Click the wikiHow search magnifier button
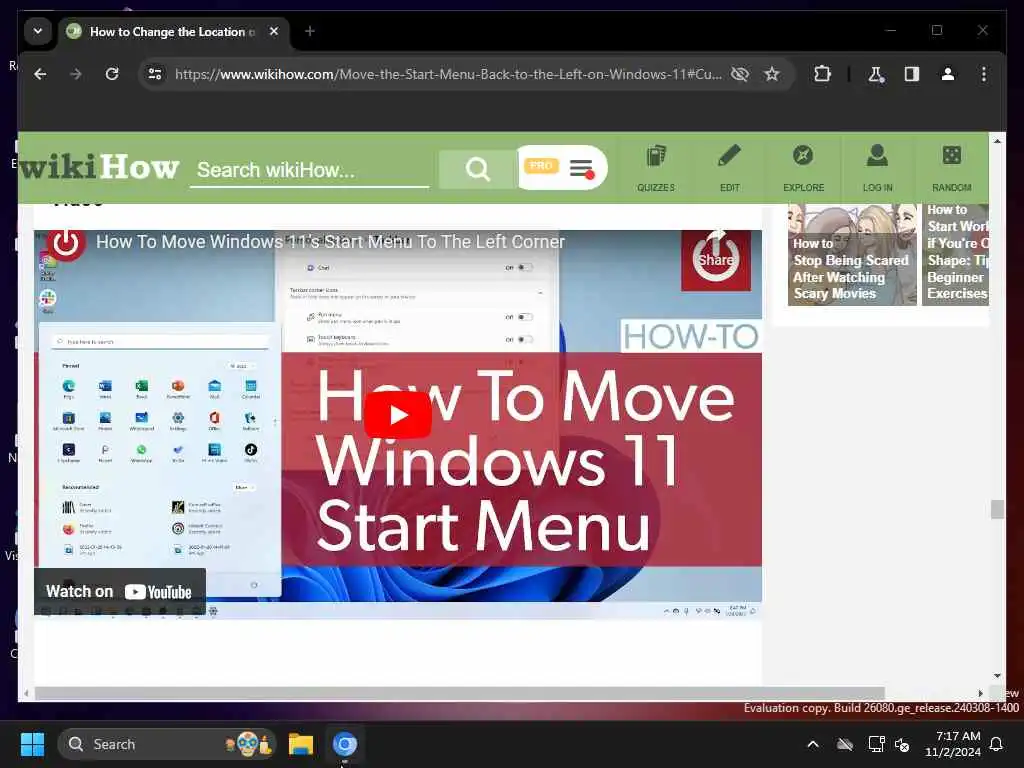 477,170
